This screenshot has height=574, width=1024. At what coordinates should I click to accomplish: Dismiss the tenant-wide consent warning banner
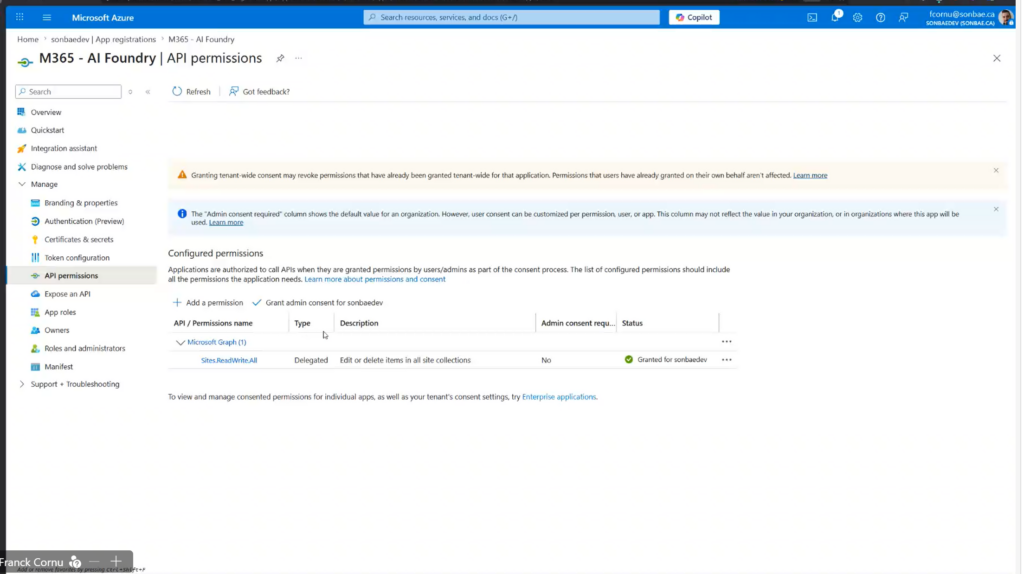coord(996,170)
